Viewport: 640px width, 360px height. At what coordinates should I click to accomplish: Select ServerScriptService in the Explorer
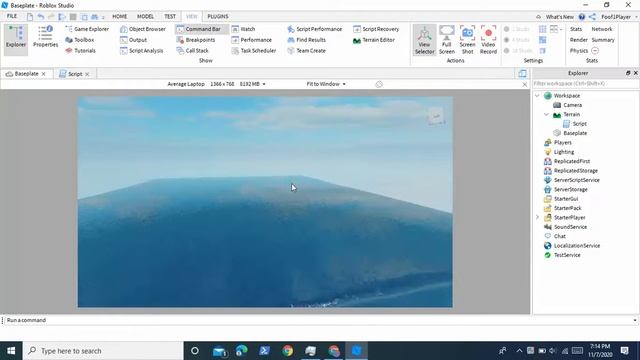(x=572, y=180)
